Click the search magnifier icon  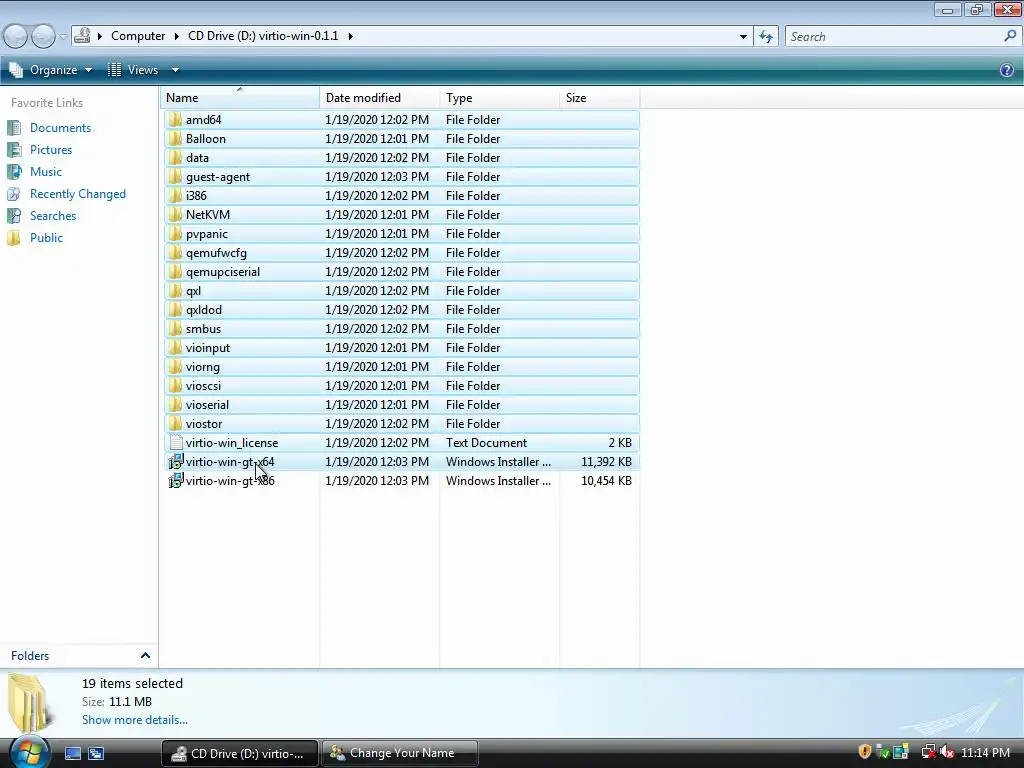tap(1010, 37)
